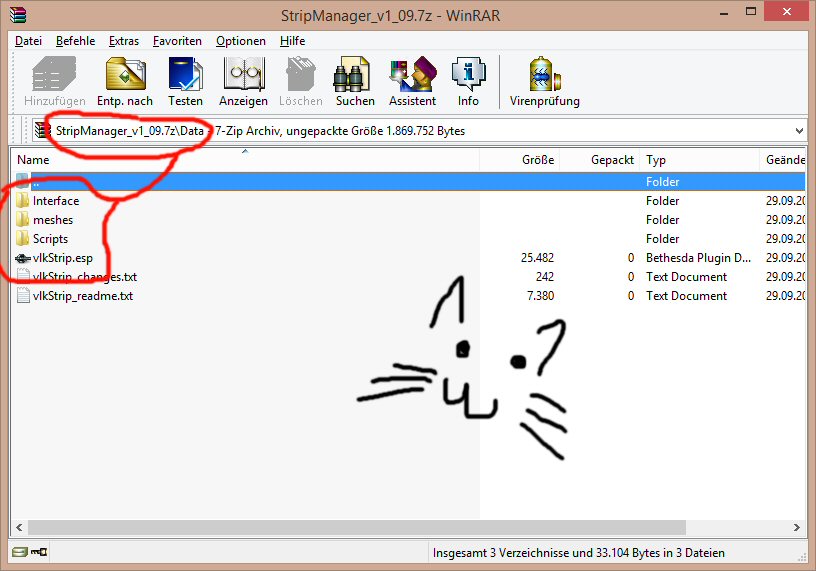Click the vlkStrip.esp plugin file icon
The width and height of the screenshot is (816, 571).
click(23, 258)
